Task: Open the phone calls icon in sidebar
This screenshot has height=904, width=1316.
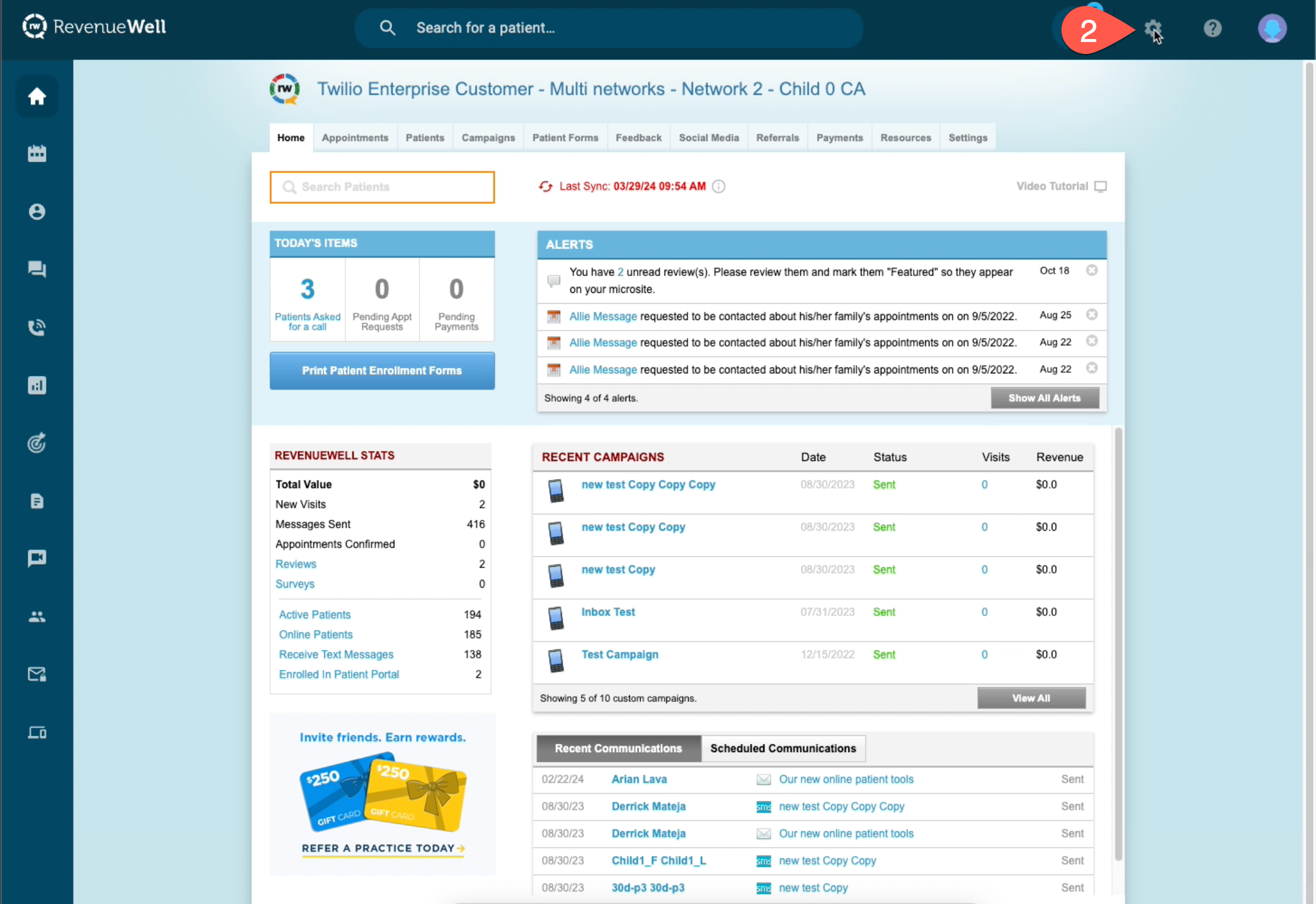Action: pos(37,327)
